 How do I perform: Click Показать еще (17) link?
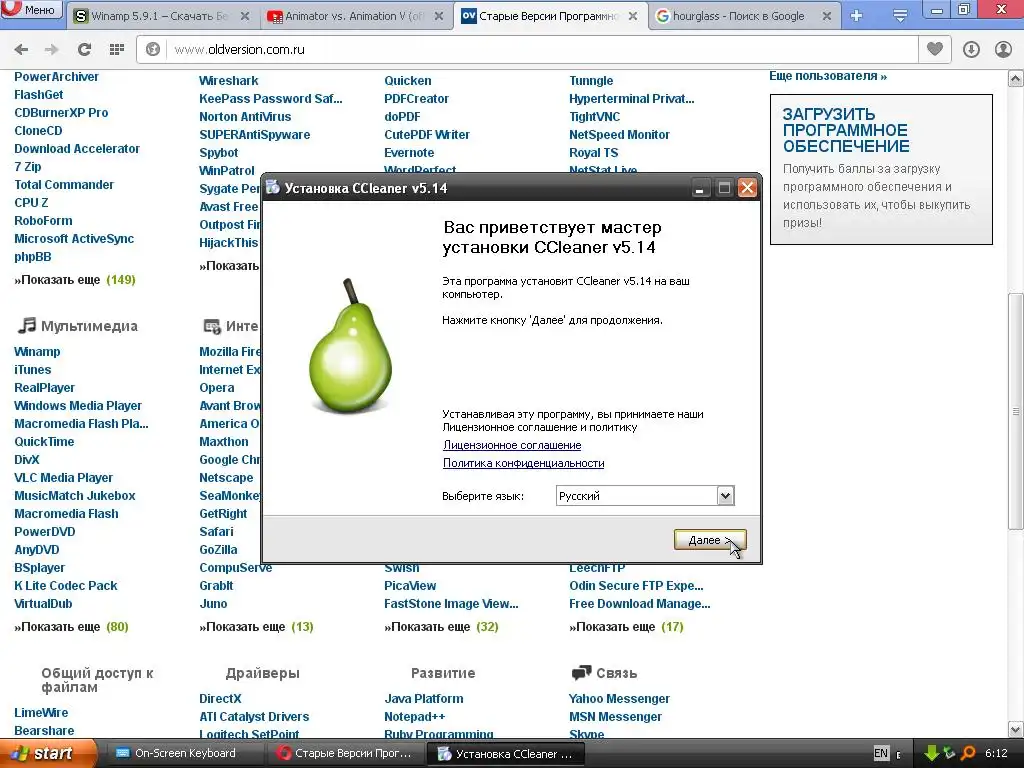click(x=626, y=627)
